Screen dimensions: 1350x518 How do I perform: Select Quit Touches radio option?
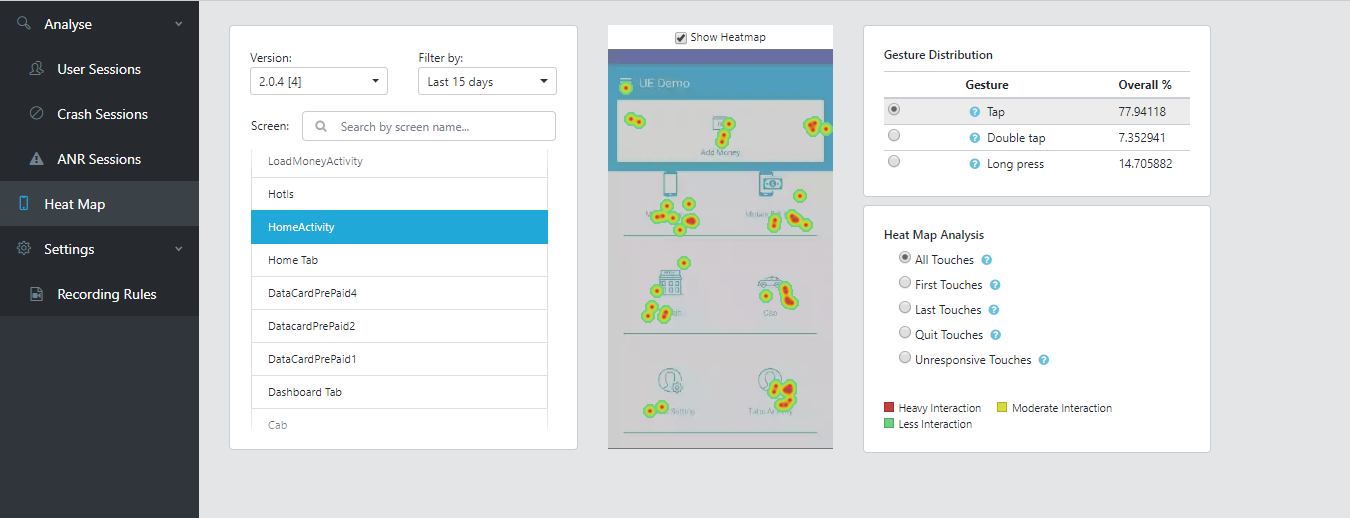click(905, 333)
